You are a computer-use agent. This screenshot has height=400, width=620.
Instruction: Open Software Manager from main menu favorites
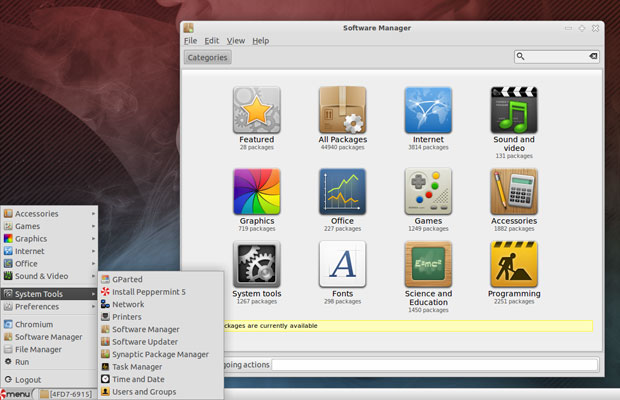pos(49,337)
